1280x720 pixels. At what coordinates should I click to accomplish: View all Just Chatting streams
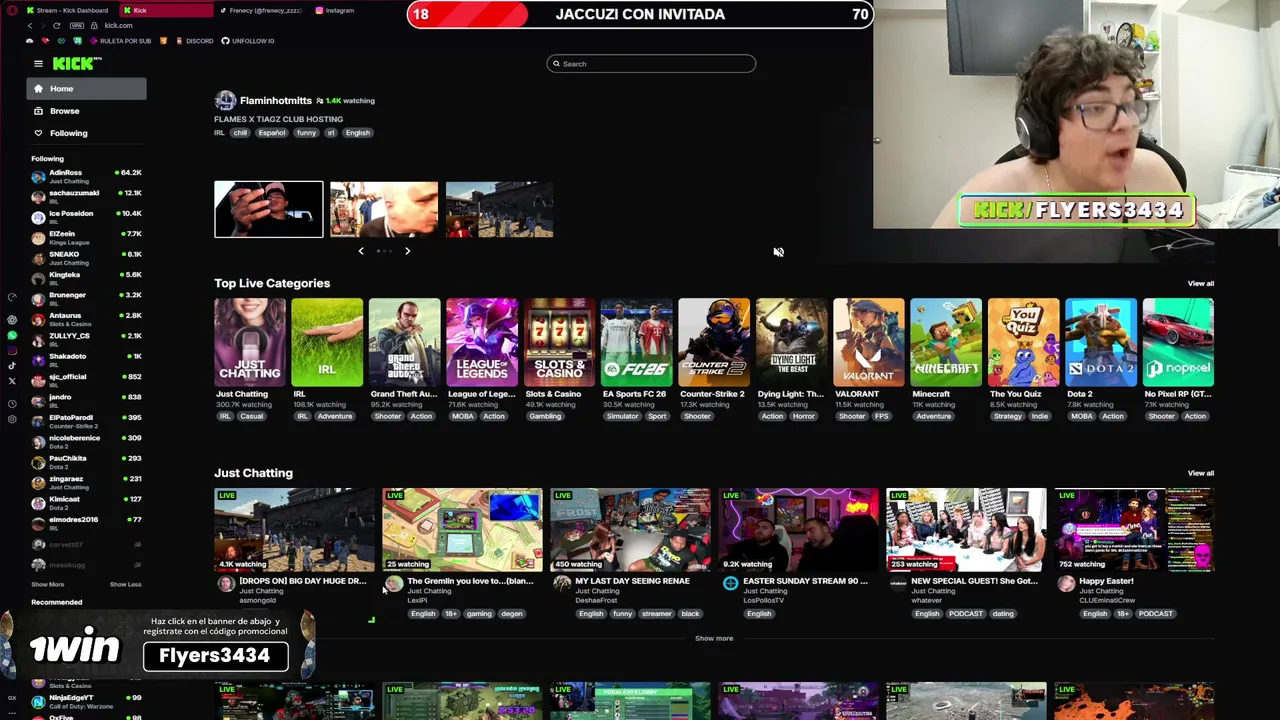pyautogui.click(x=1201, y=473)
